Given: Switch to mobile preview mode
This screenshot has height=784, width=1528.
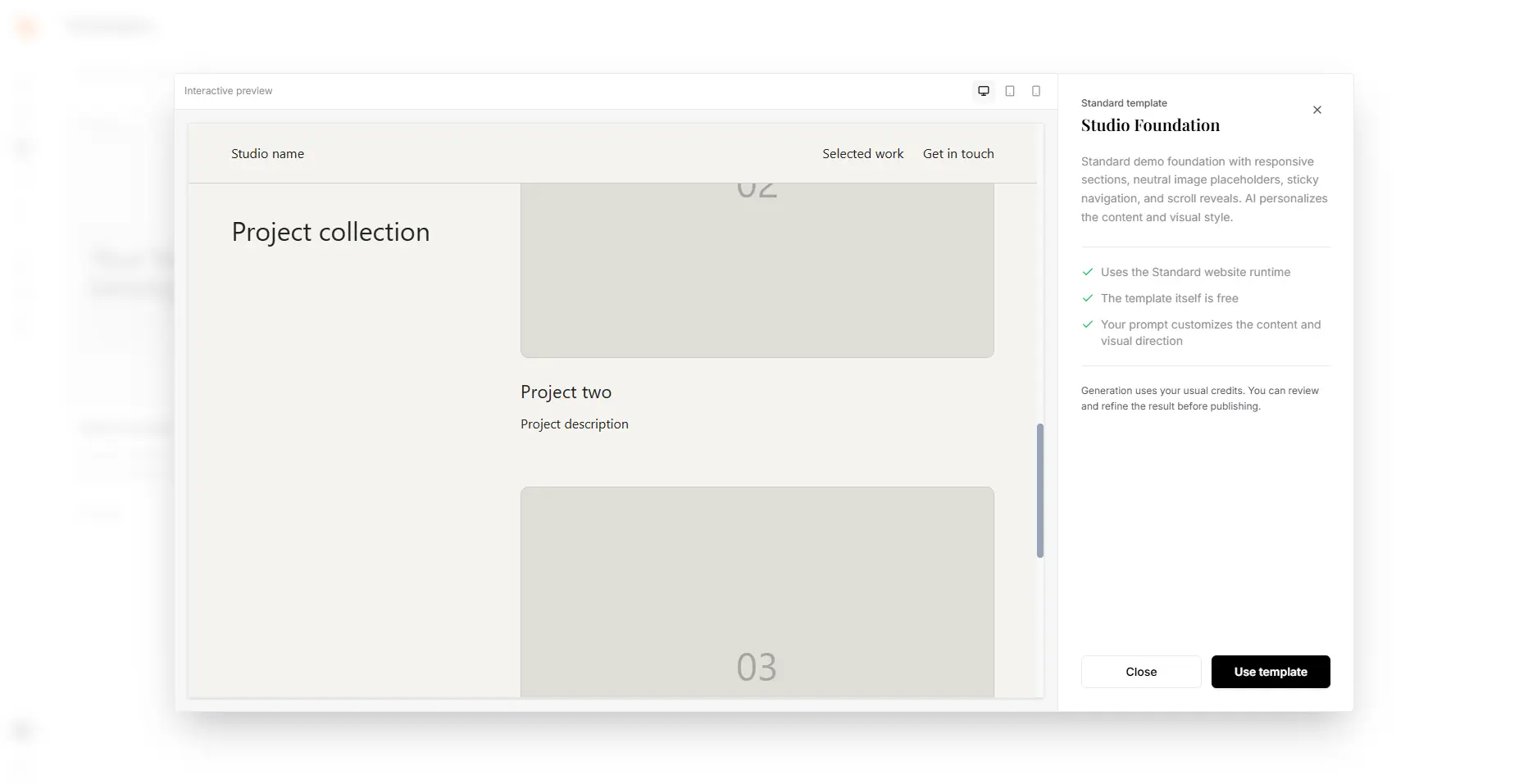Looking at the screenshot, I should click(1036, 91).
